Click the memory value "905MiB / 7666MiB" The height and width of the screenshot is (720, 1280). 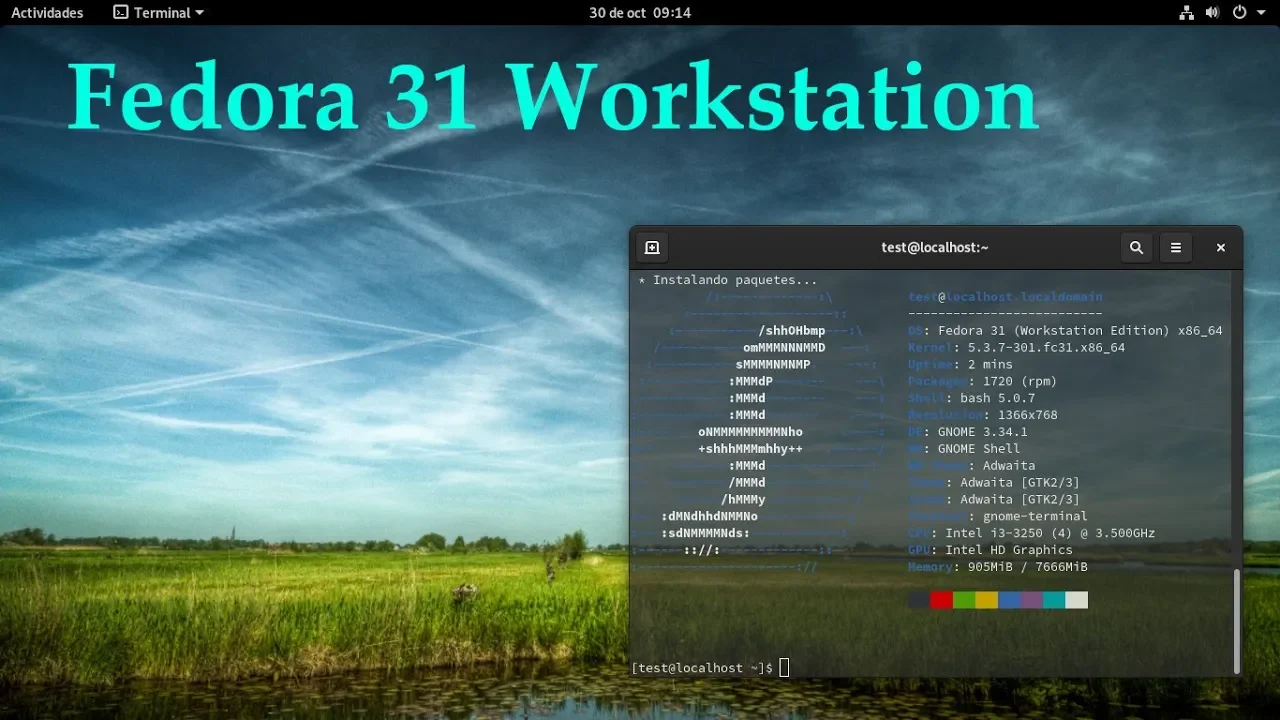click(x=1028, y=567)
